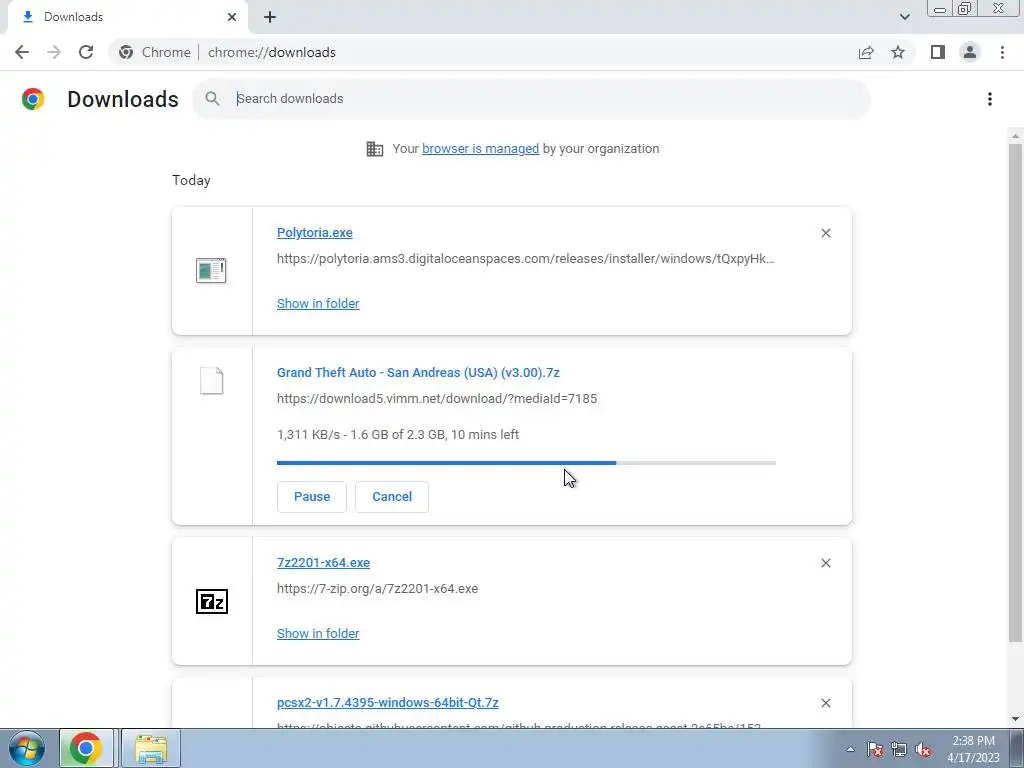
Task: Open the Chrome three-dot main menu
Action: pyautogui.click(x=1002, y=52)
